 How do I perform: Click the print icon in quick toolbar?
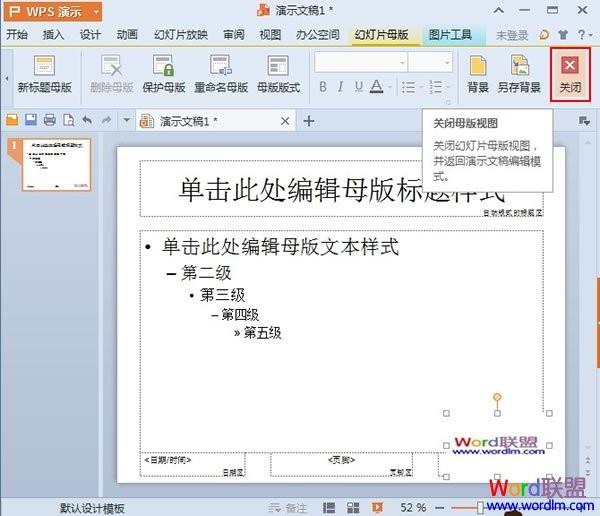49,120
